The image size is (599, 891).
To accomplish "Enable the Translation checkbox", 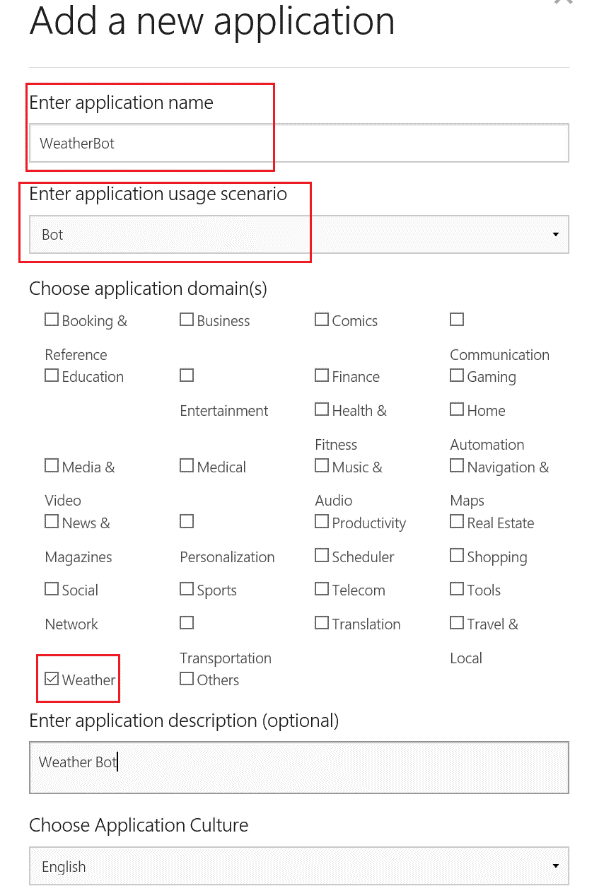I will [x=322, y=623].
